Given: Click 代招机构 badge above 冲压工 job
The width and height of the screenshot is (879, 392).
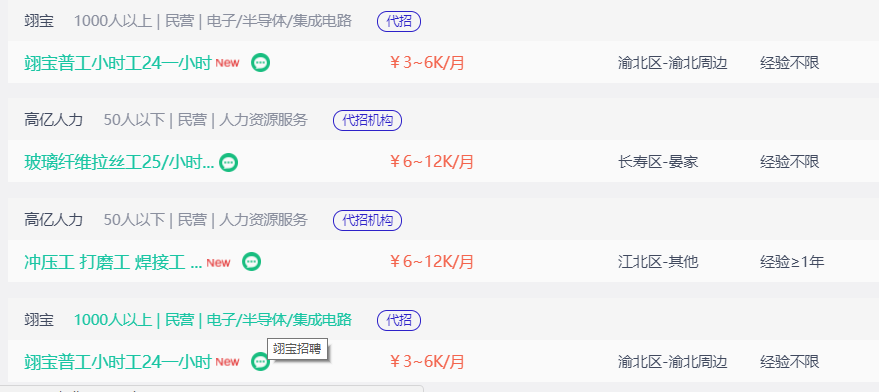Looking at the screenshot, I should [368, 220].
